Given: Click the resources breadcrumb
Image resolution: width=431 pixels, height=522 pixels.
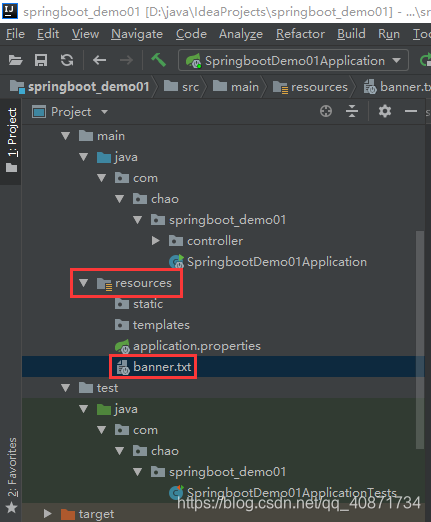Looking at the screenshot, I should (310, 87).
